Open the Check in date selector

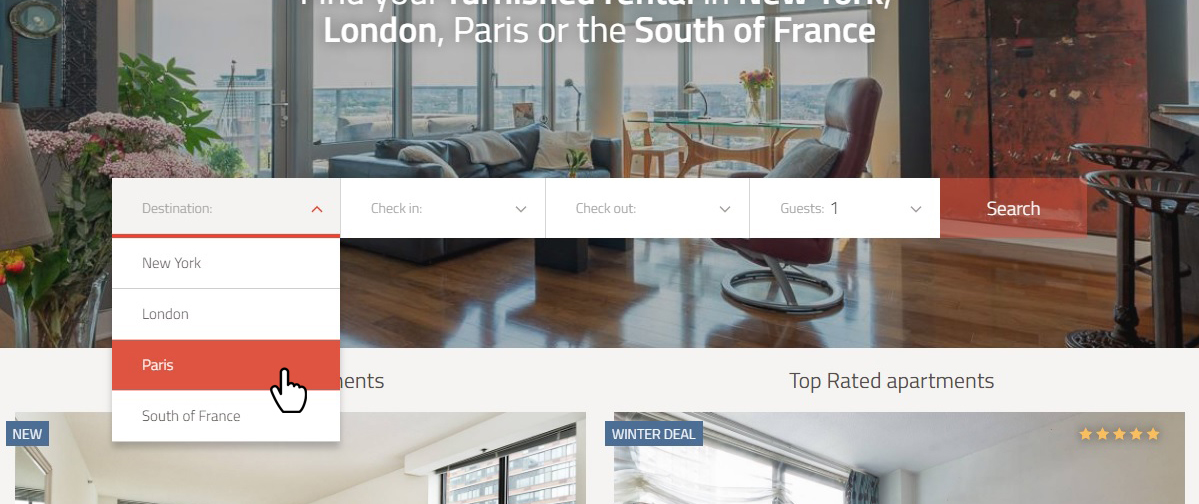443,208
